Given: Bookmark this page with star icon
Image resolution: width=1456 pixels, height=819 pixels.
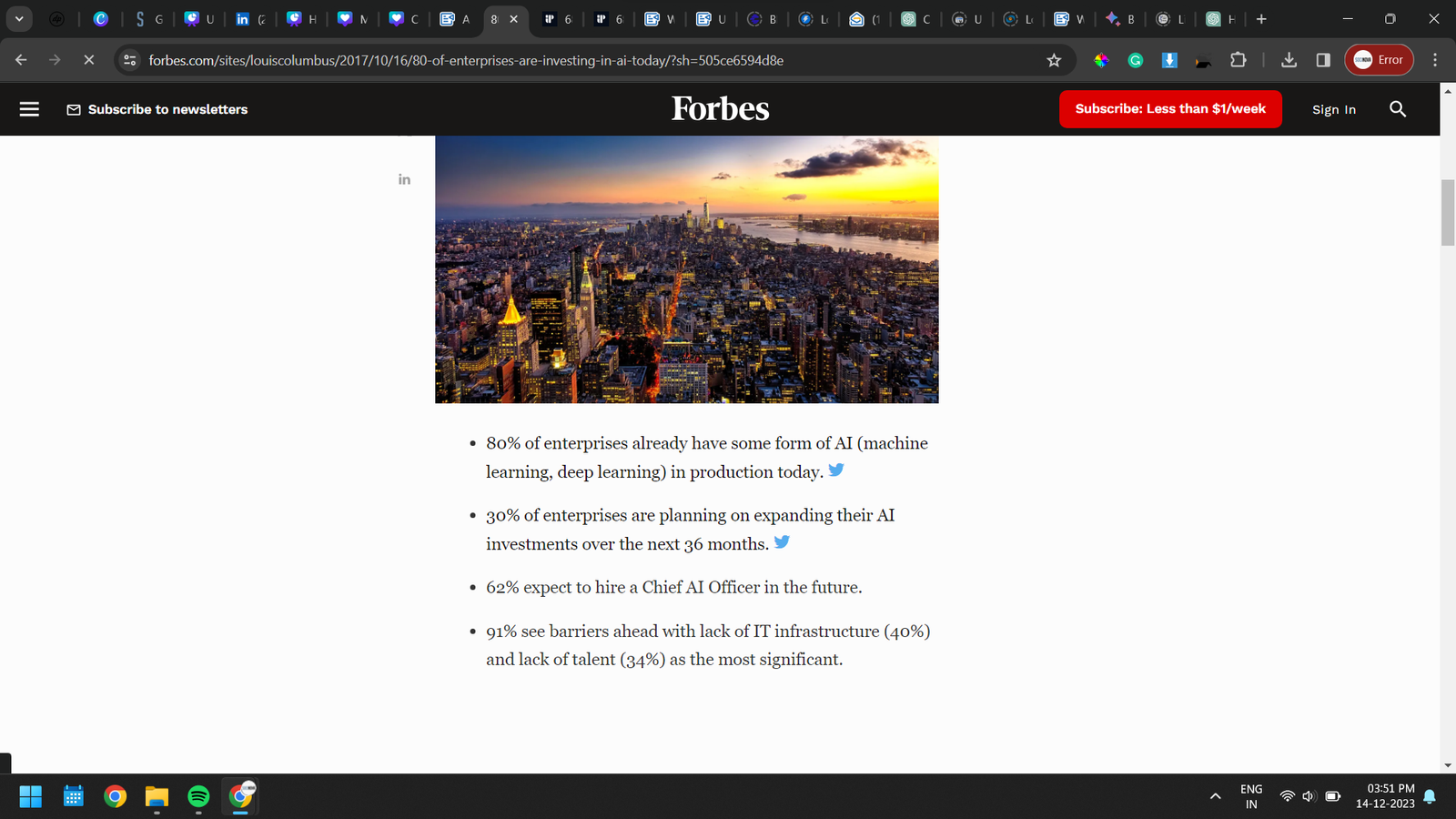Looking at the screenshot, I should point(1054,60).
